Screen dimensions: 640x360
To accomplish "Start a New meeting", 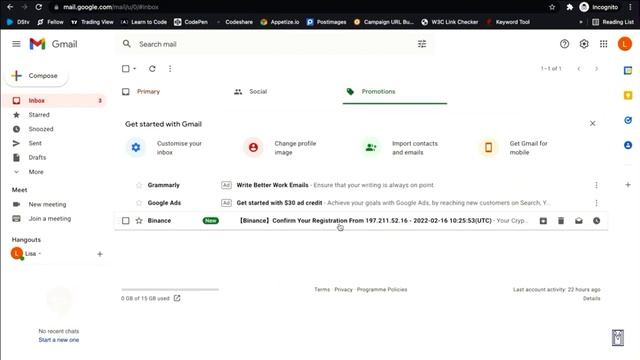I will coord(47,204).
